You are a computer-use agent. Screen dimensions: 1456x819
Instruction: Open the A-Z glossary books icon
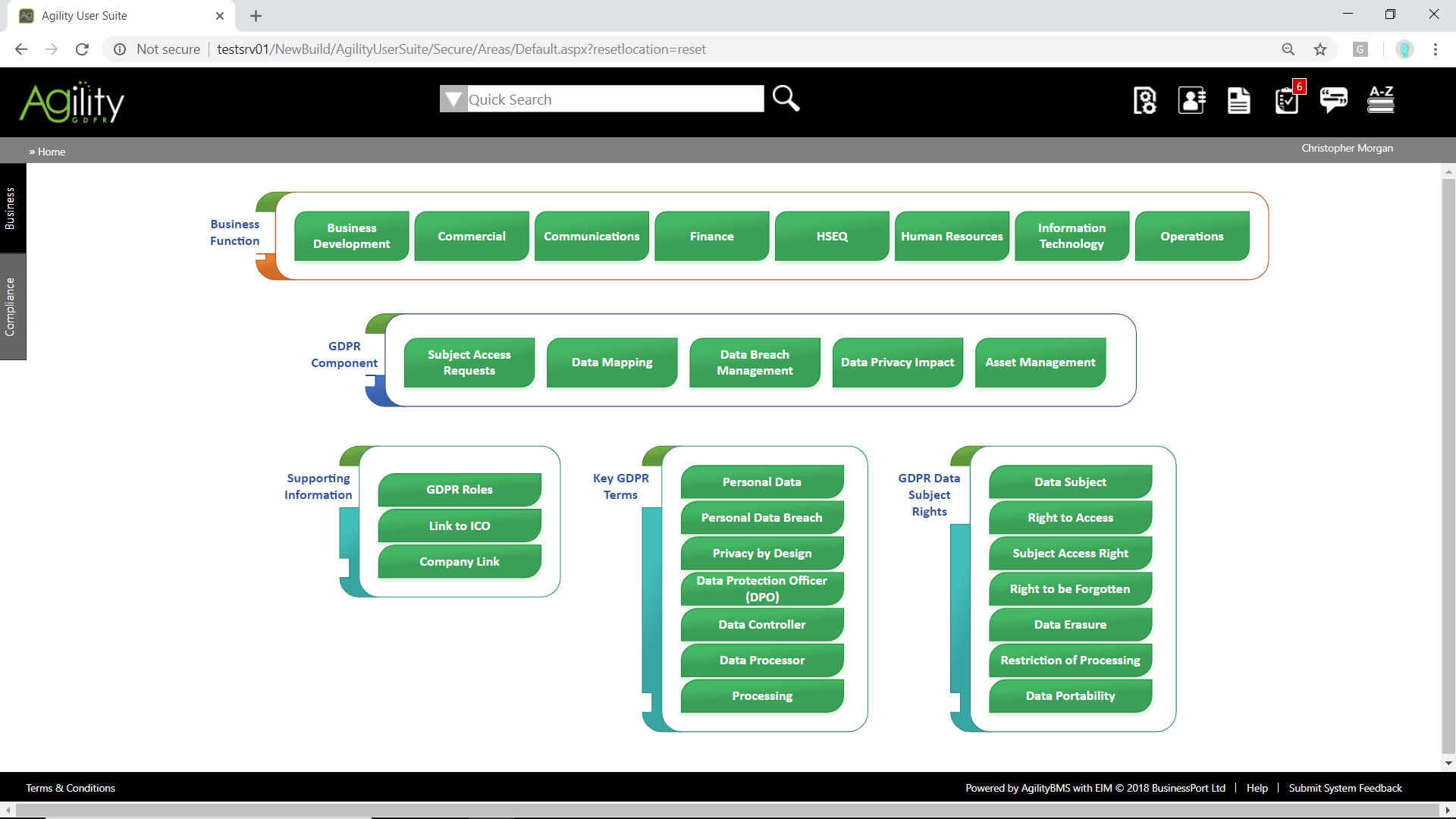click(1380, 100)
